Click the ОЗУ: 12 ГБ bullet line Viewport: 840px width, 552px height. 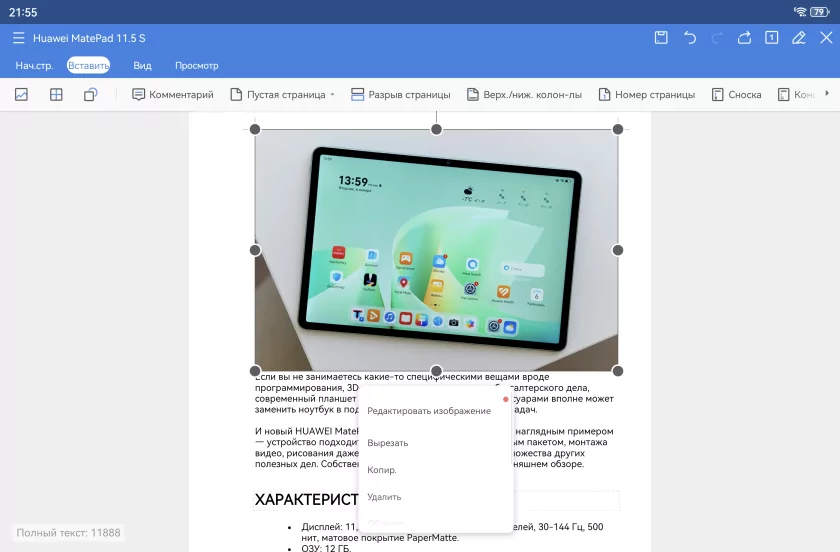pos(326,548)
